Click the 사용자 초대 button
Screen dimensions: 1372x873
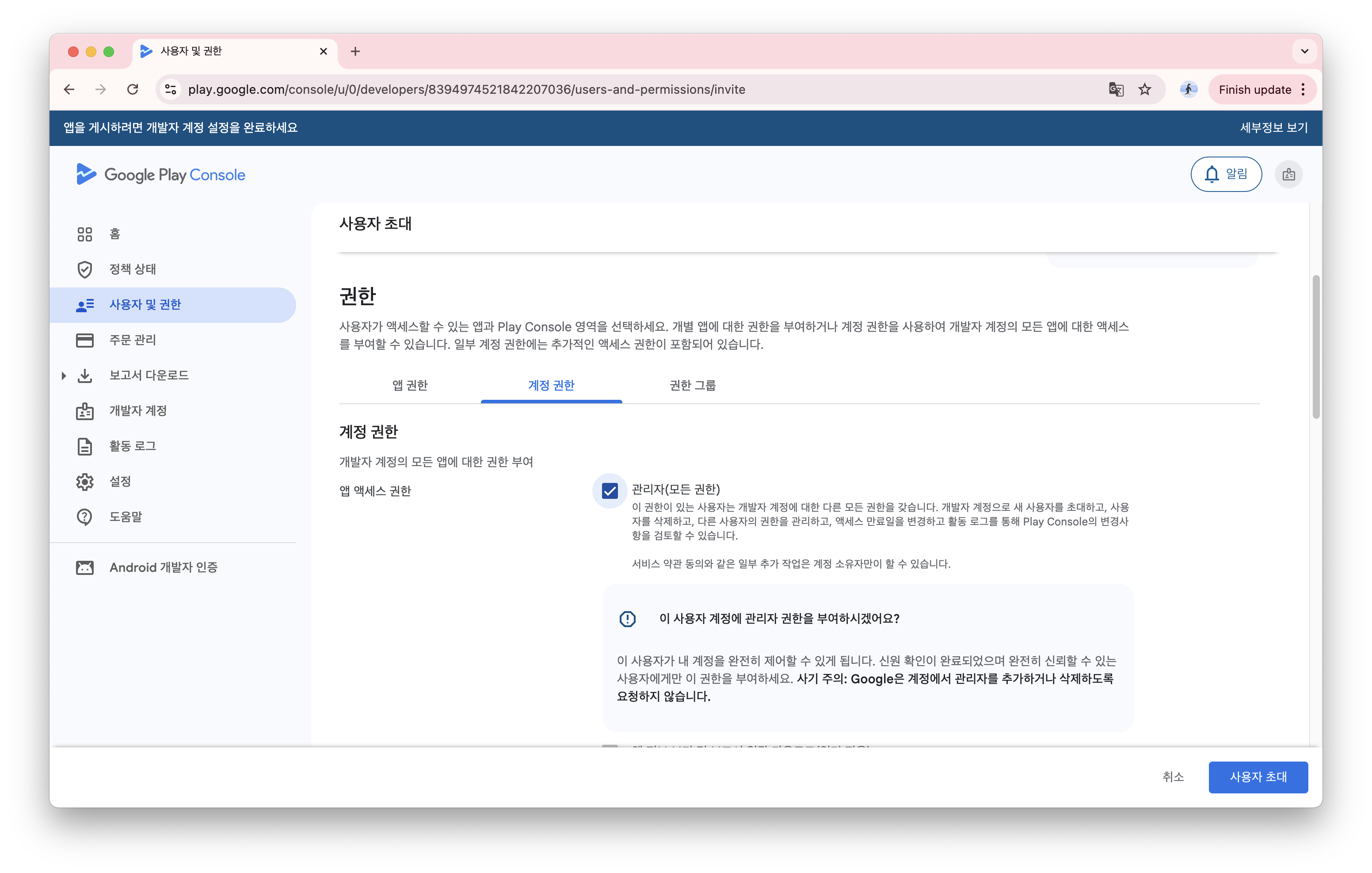pyautogui.click(x=1258, y=777)
